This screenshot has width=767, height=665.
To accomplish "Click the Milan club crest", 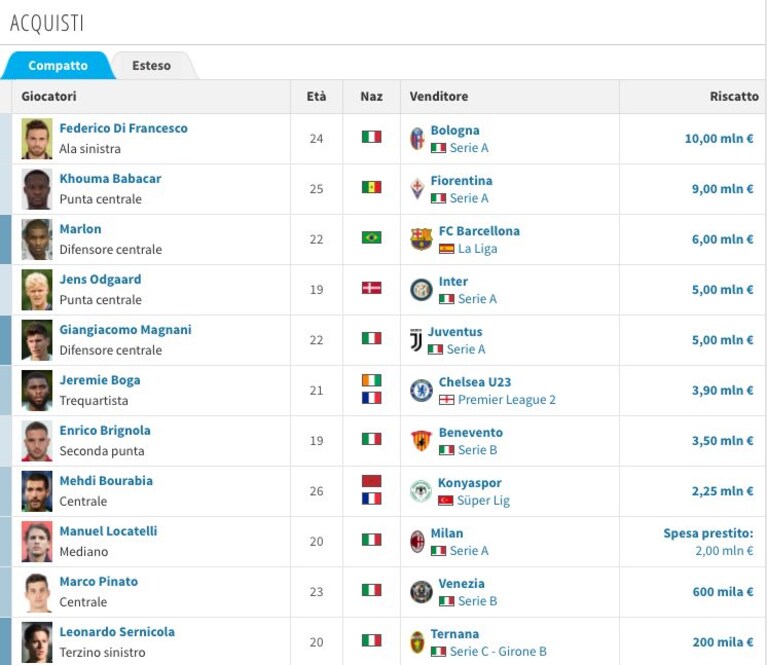I will tap(417, 542).
